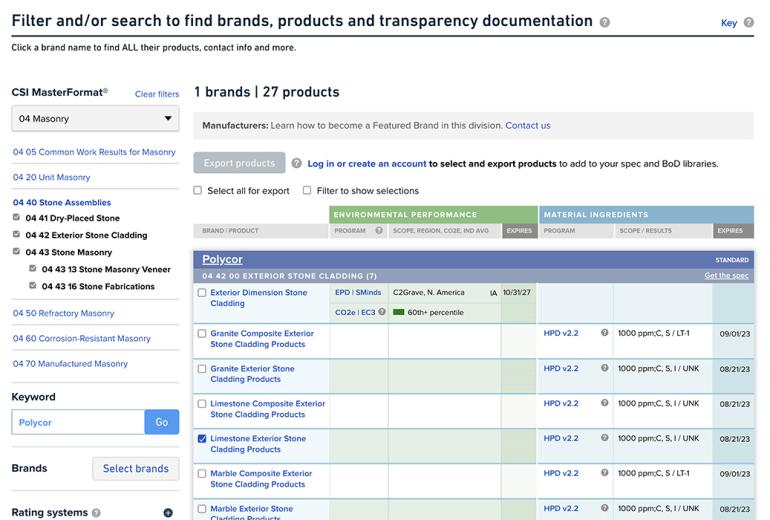
Task: Open CO2e | EC3 program link
Action: pyautogui.click(x=355, y=312)
